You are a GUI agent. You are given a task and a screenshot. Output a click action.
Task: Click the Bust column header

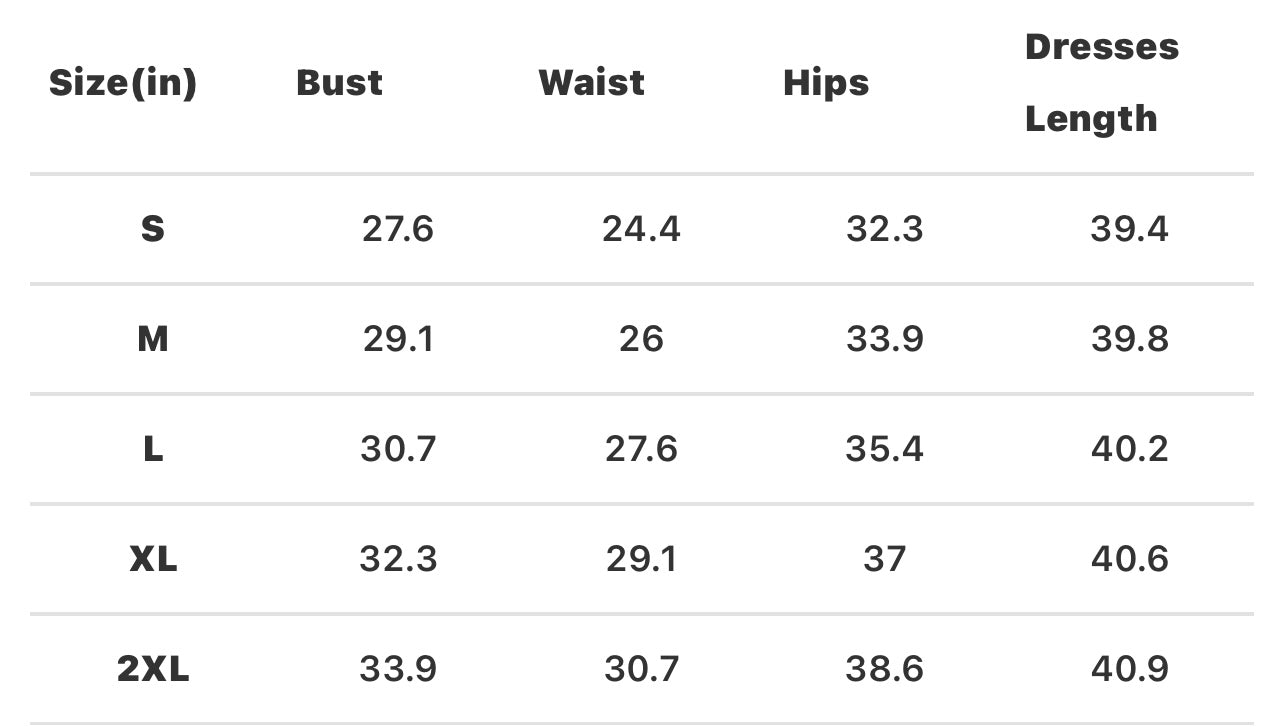(x=339, y=83)
